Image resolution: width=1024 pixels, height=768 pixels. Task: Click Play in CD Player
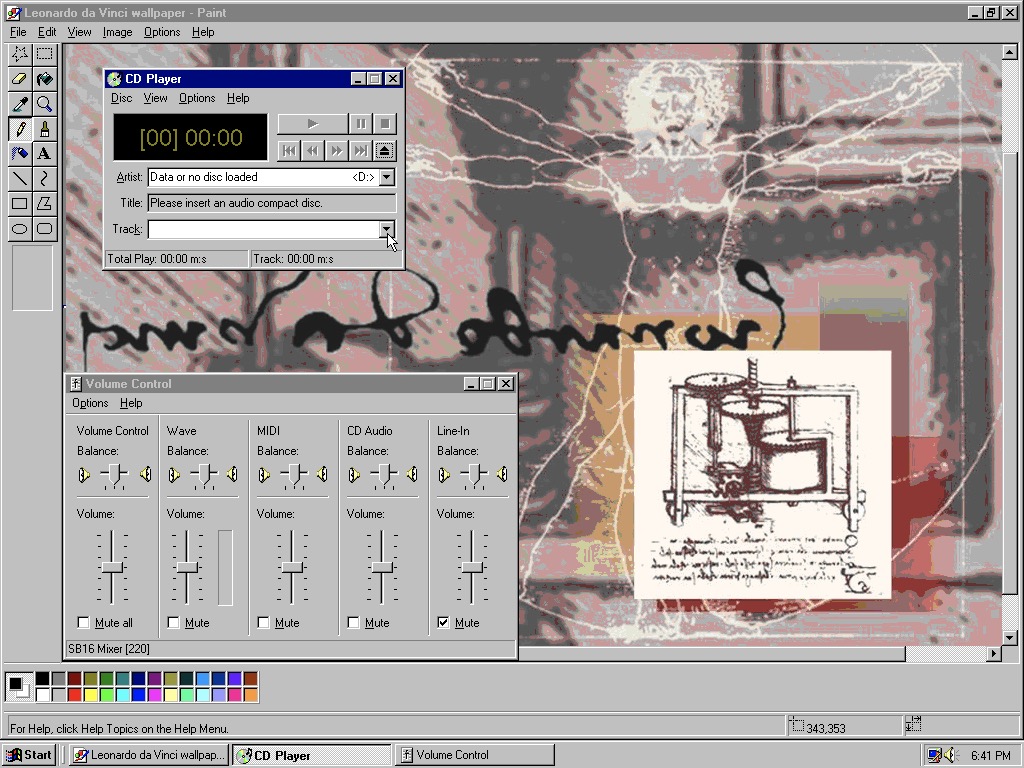(313, 123)
